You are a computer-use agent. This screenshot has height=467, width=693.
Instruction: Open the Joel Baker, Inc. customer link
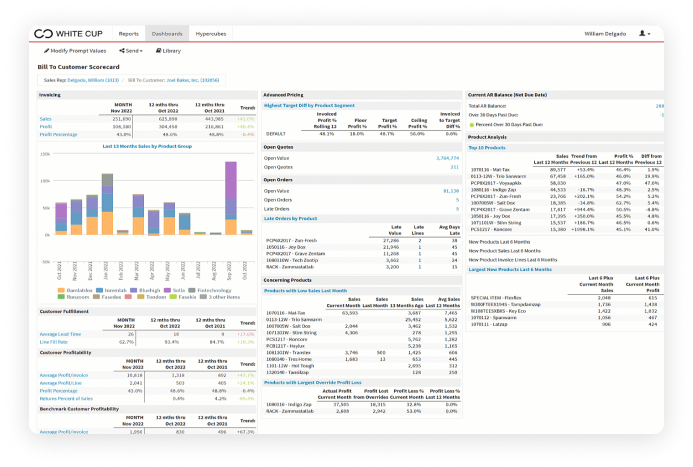tap(190, 79)
